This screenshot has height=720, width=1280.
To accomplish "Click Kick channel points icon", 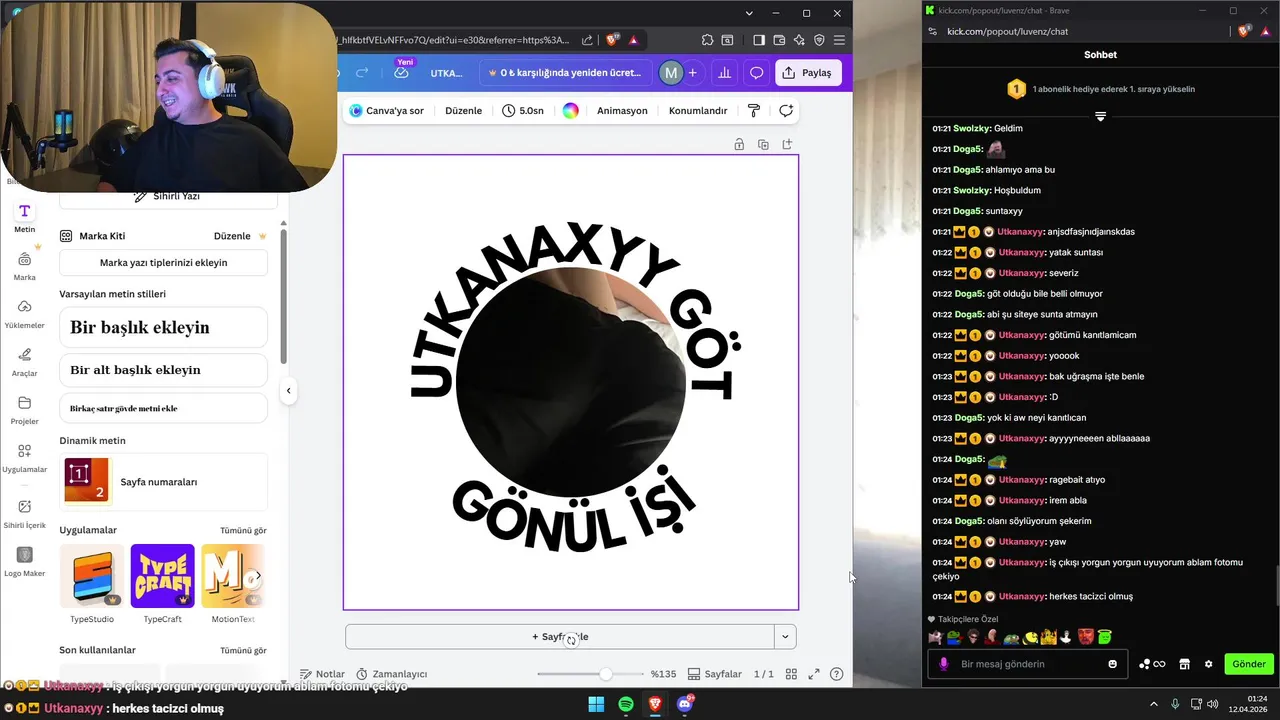I will click(1152, 664).
